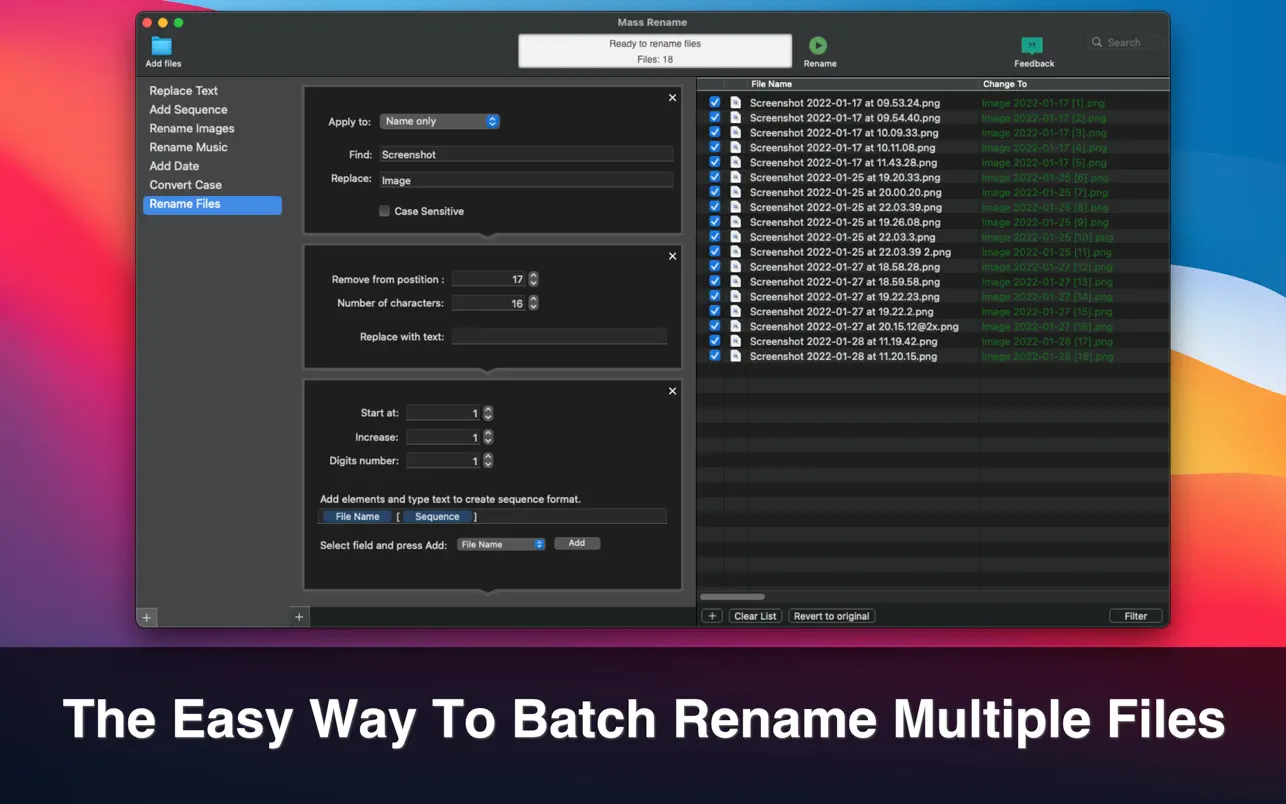Click the Filter button
This screenshot has height=804, width=1286.
tap(1136, 616)
